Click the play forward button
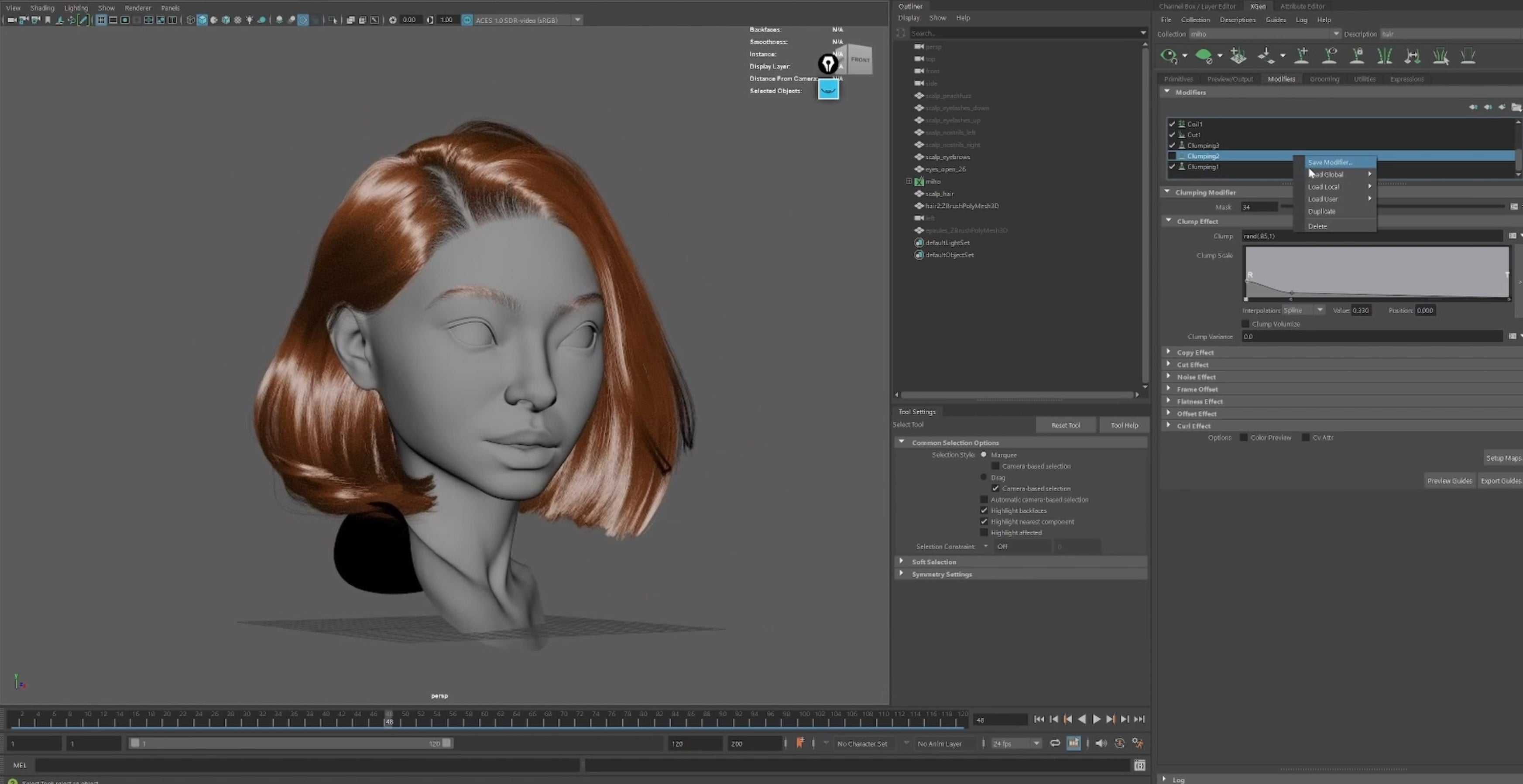Image resolution: width=1523 pixels, height=784 pixels. [1096, 719]
